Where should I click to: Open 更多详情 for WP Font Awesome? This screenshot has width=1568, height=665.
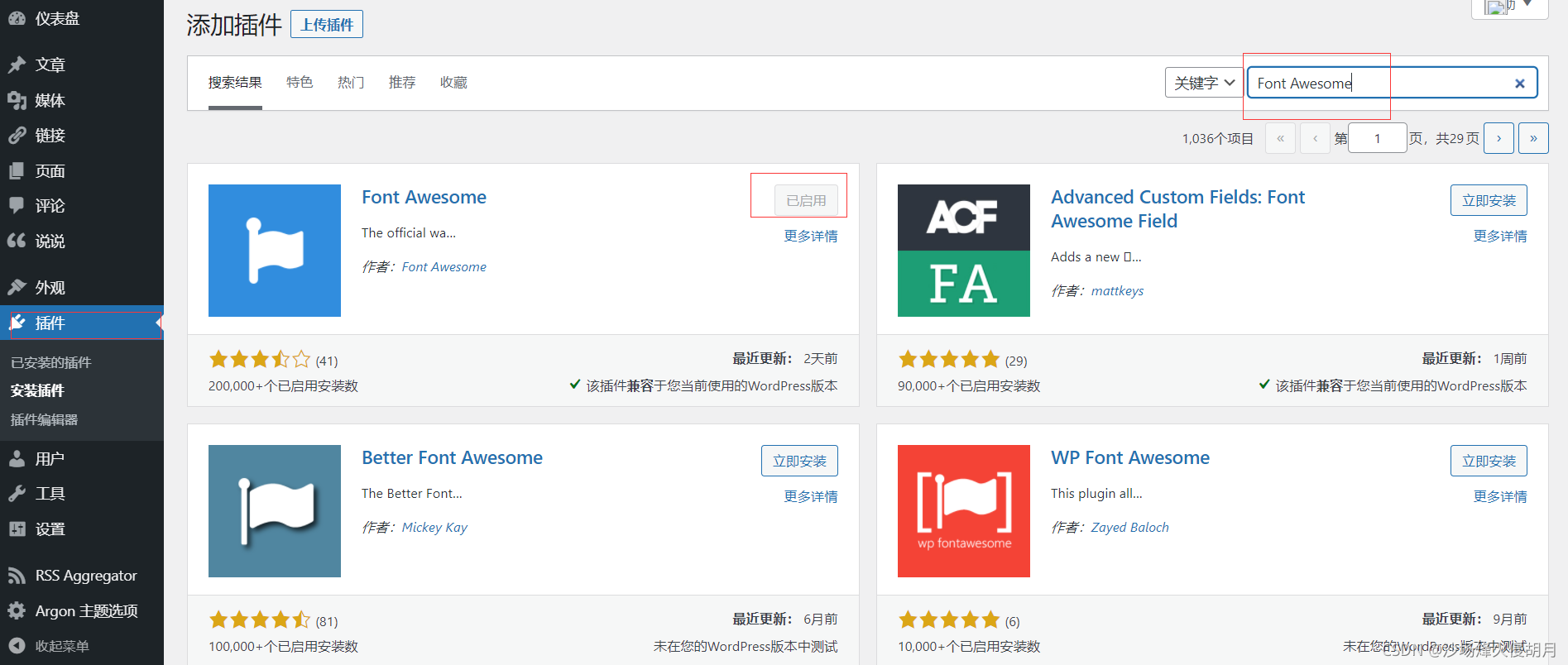(1500, 497)
